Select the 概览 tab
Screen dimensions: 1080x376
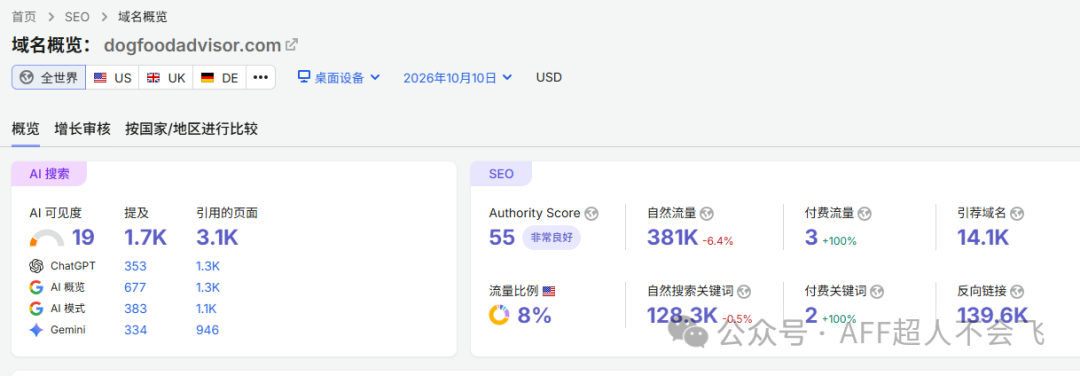25,129
